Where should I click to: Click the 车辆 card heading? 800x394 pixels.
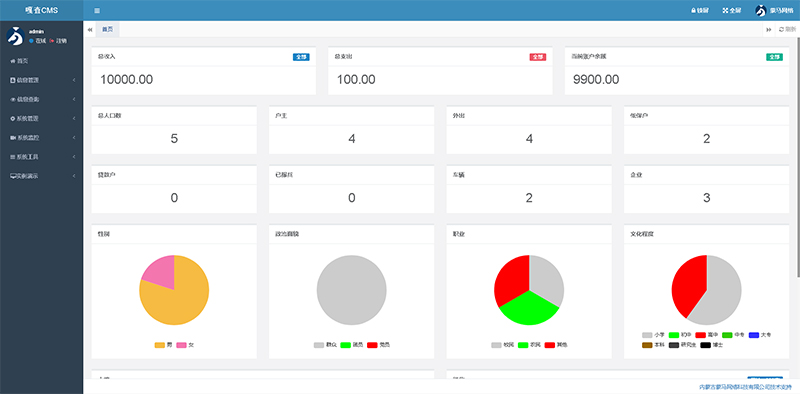tap(459, 175)
